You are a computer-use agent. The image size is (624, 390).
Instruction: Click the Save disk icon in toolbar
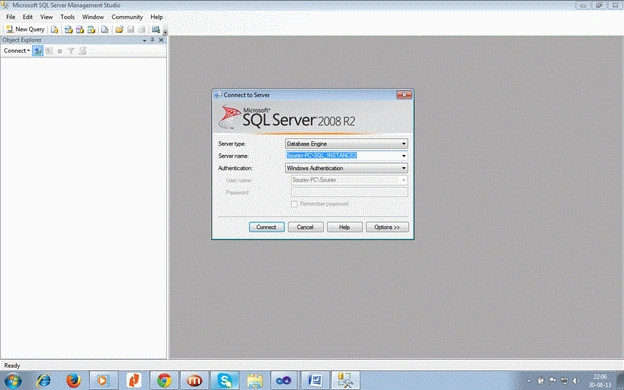[x=131, y=29]
